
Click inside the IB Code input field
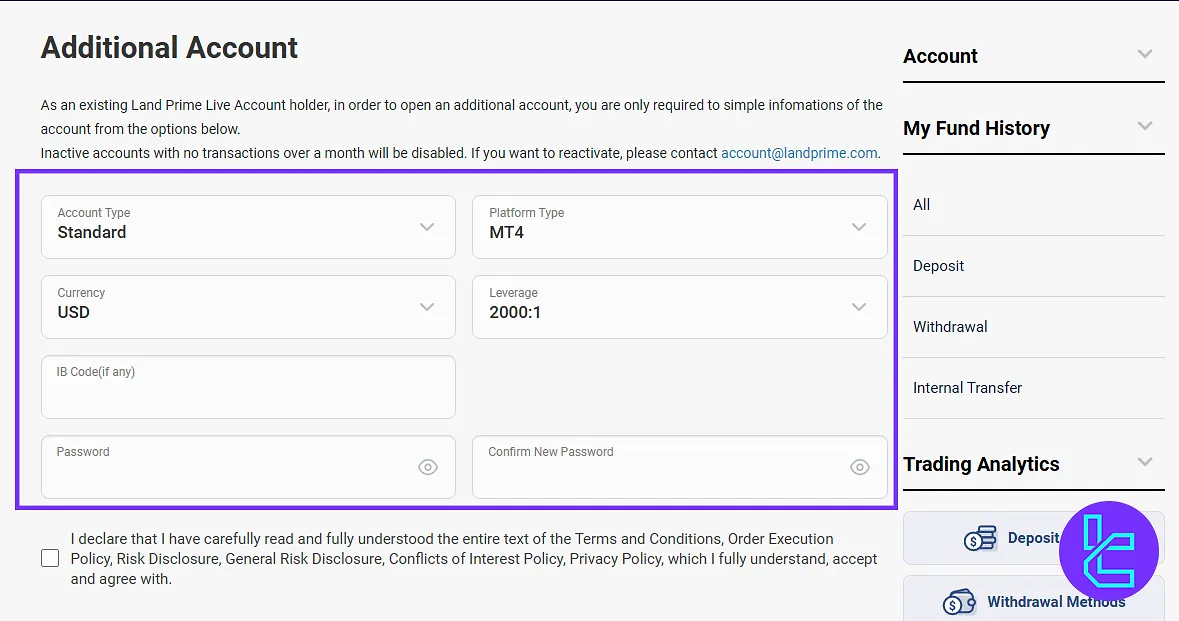tap(248, 393)
